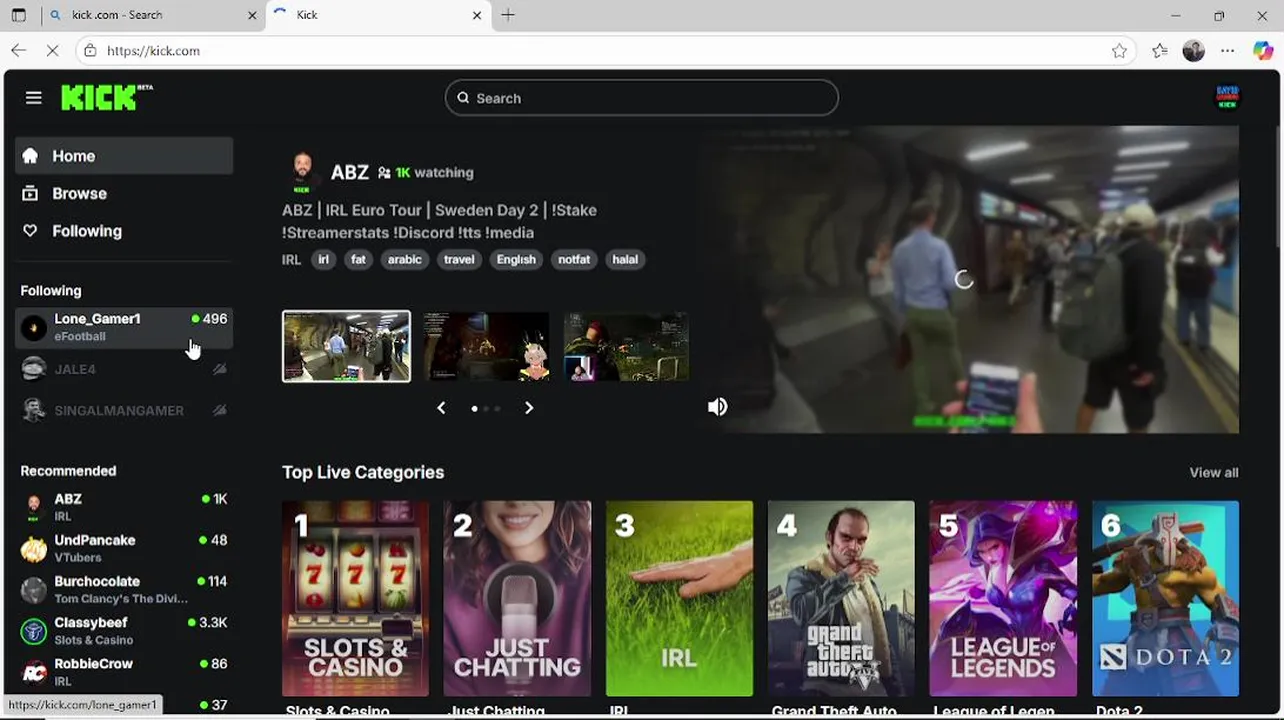Mute the featured stream volume icon
This screenshot has width=1284, height=720.
click(717, 407)
